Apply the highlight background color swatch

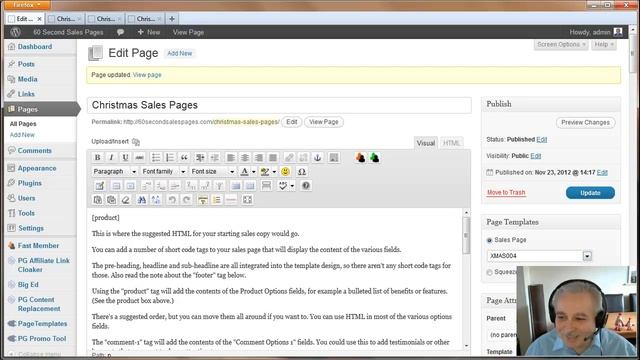click(265, 171)
